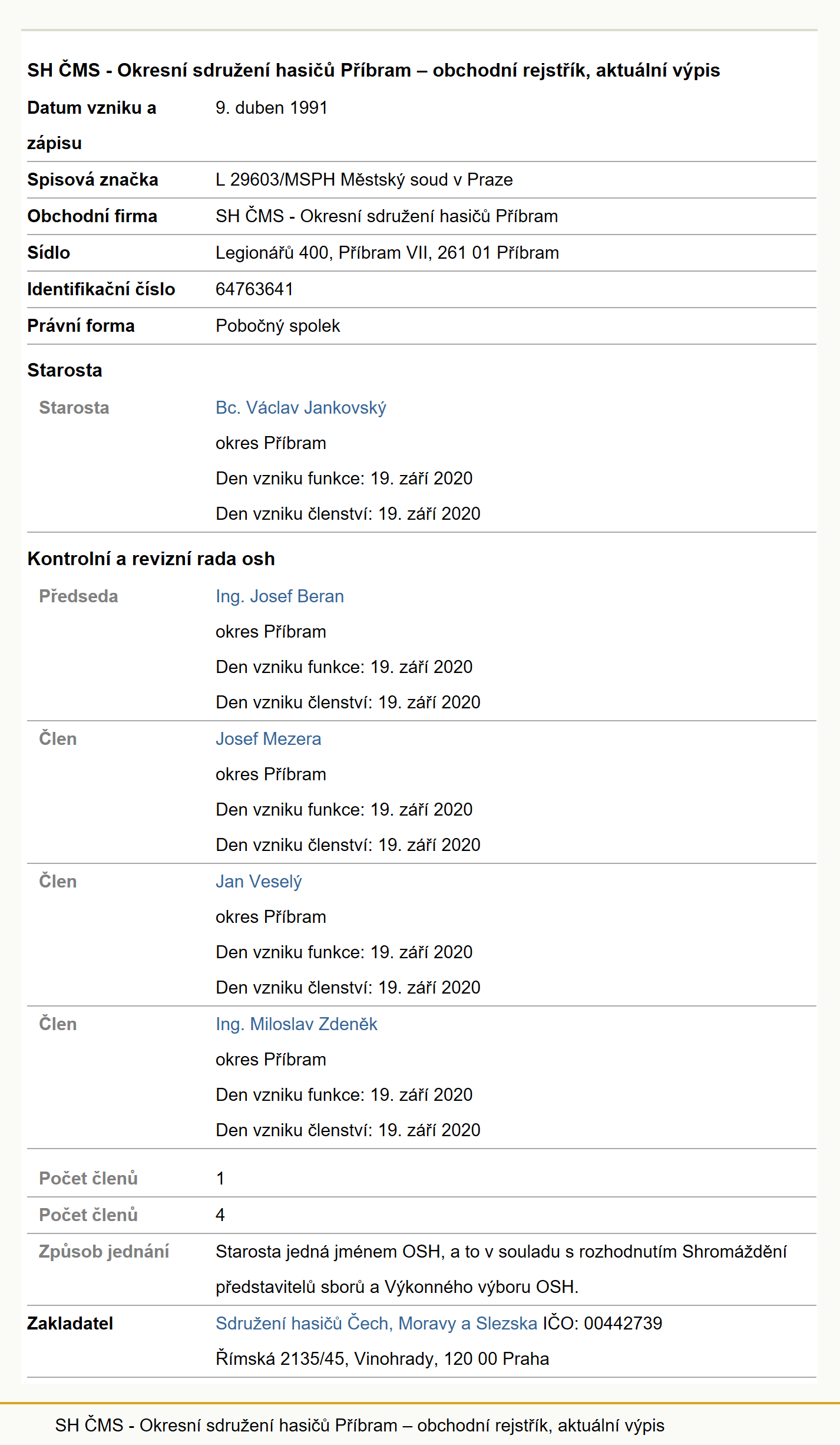Click the Zakladatel row label
This screenshot has height=1445, width=840.
(x=70, y=1324)
